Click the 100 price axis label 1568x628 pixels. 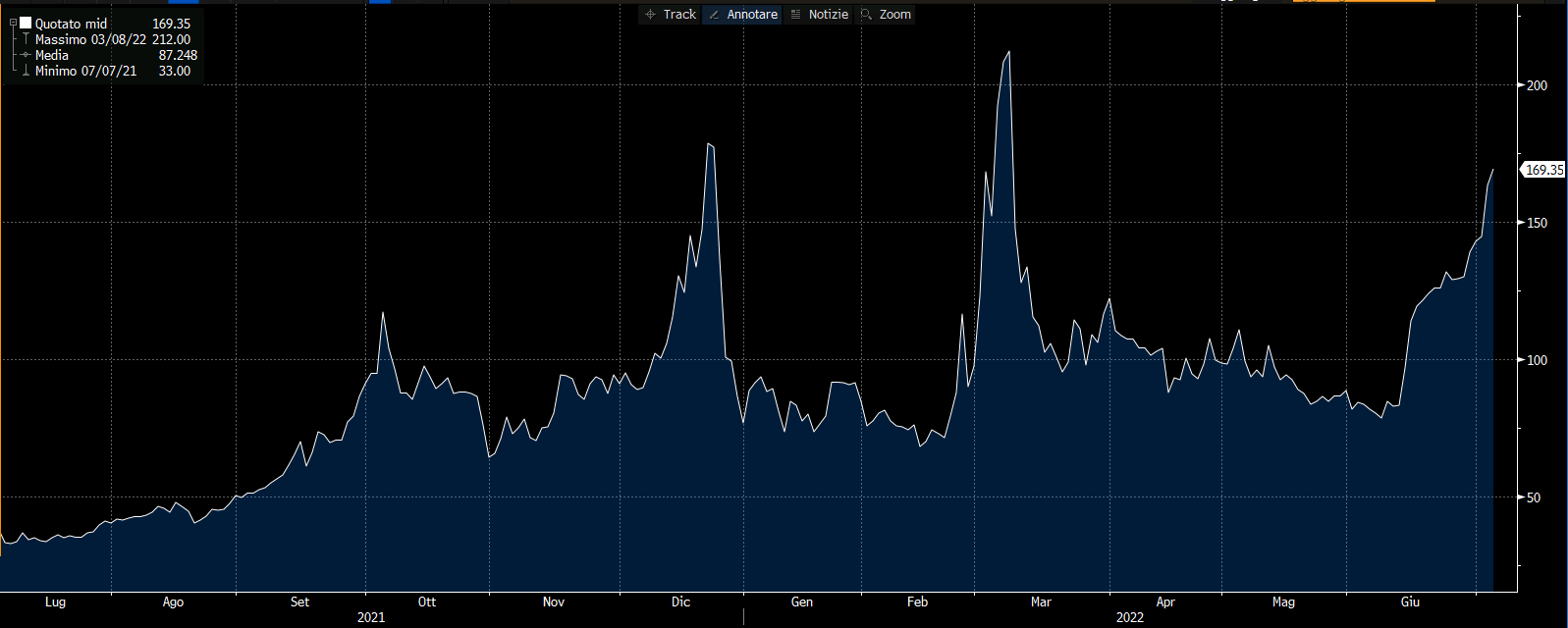(1537, 360)
